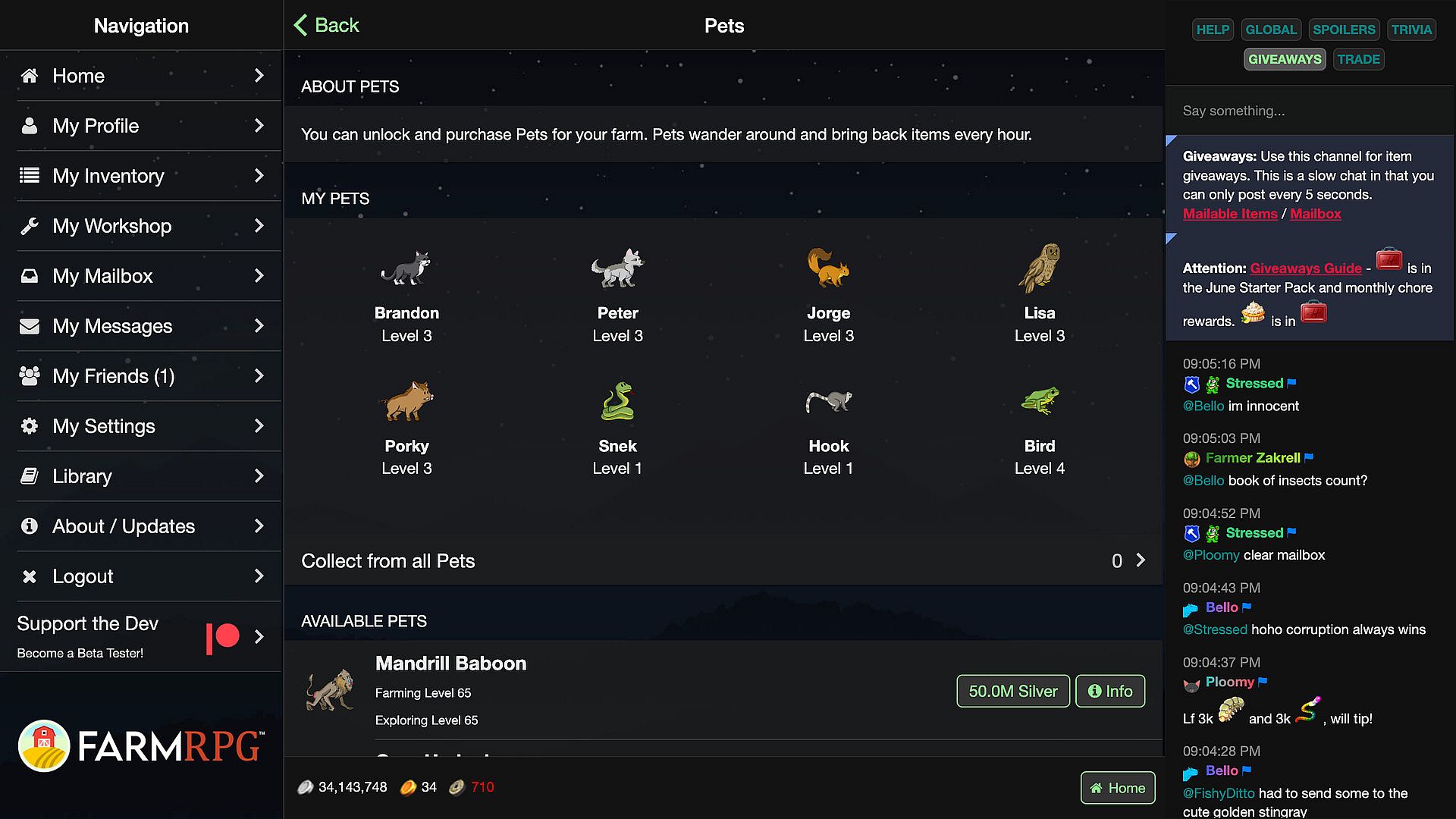Screen dimensions: 1456x819
Task: Buy Mandrill Baboon for 50.0M Silver
Action: tap(1012, 691)
